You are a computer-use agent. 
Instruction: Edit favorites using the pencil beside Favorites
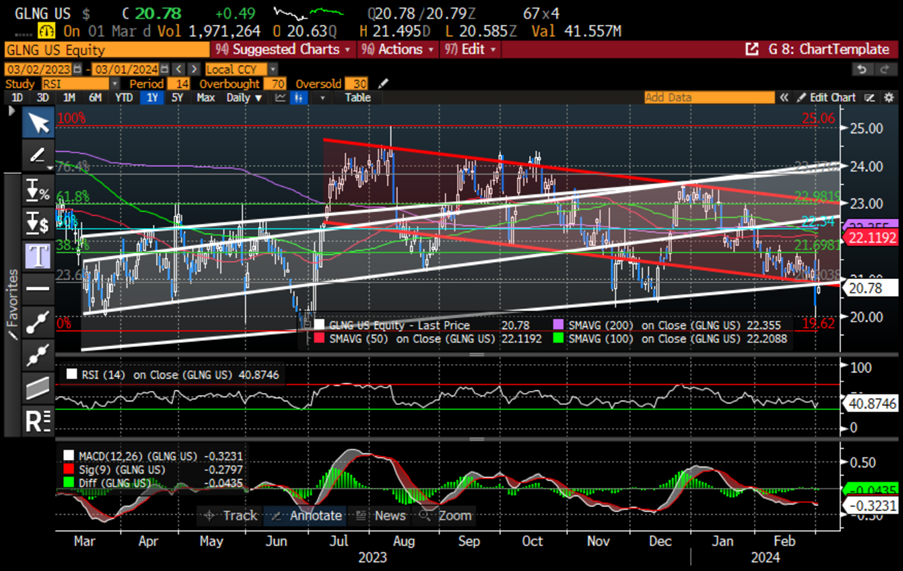coord(12,334)
